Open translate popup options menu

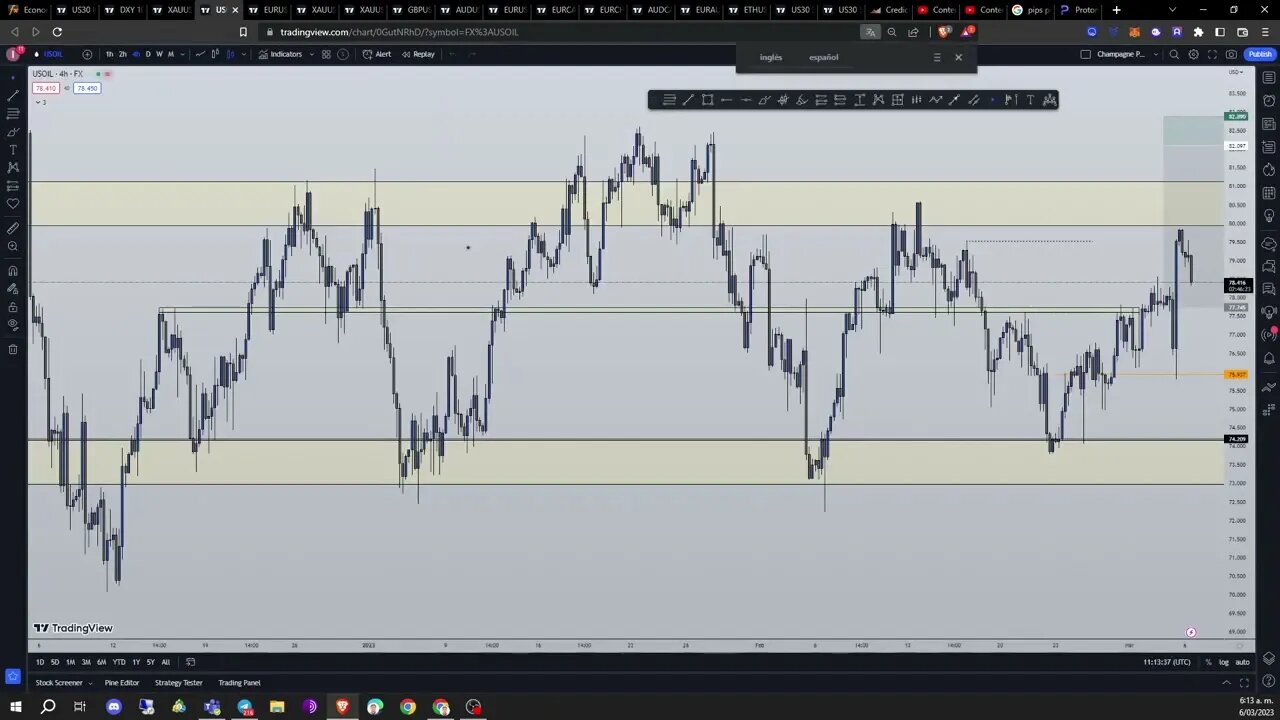click(x=937, y=57)
